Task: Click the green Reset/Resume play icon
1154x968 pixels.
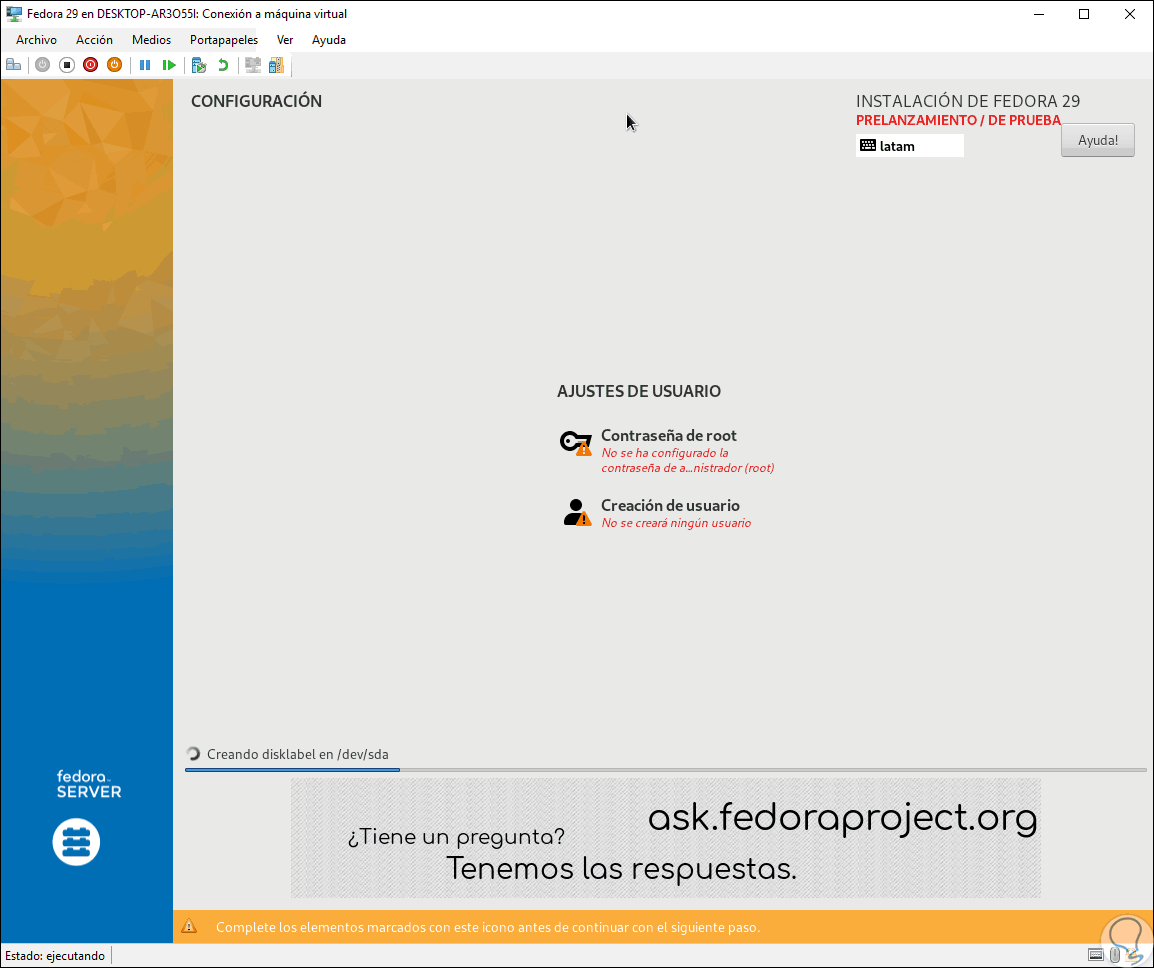Action: point(169,65)
